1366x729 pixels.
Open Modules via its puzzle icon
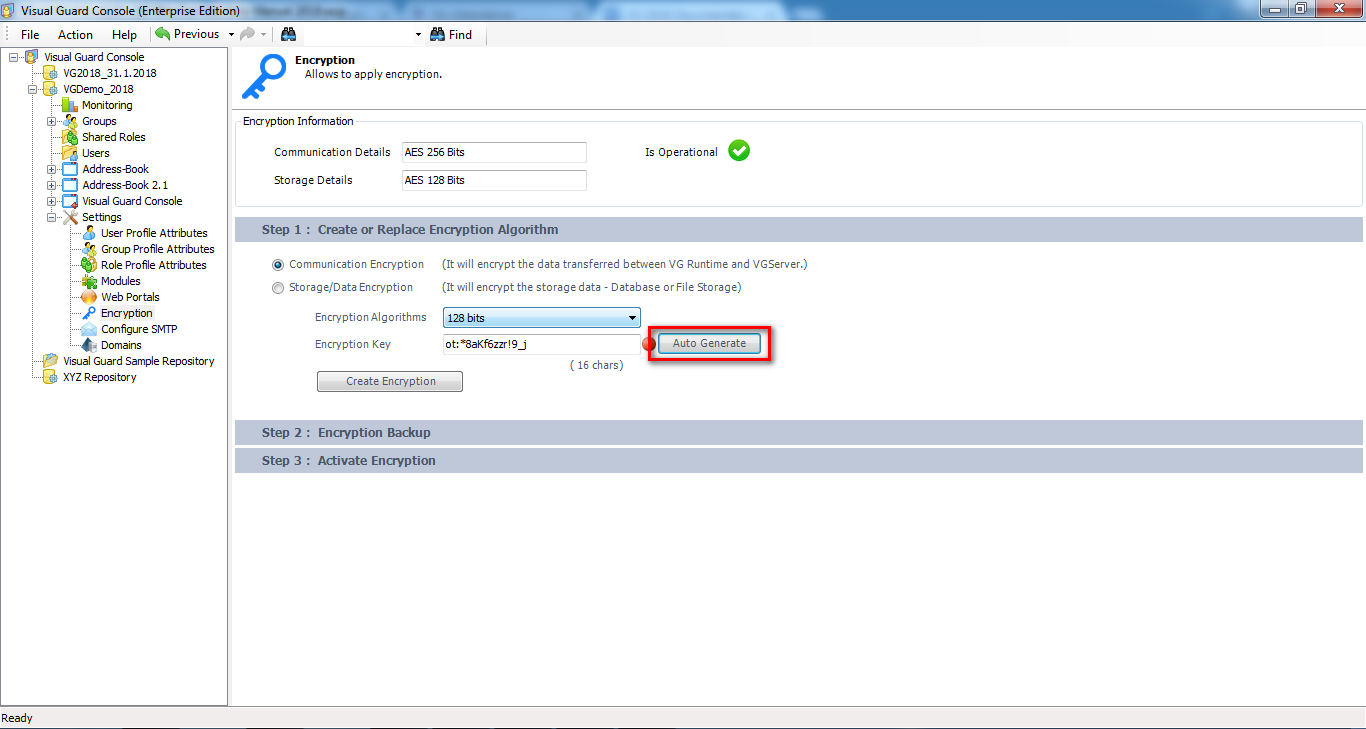(88, 280)
